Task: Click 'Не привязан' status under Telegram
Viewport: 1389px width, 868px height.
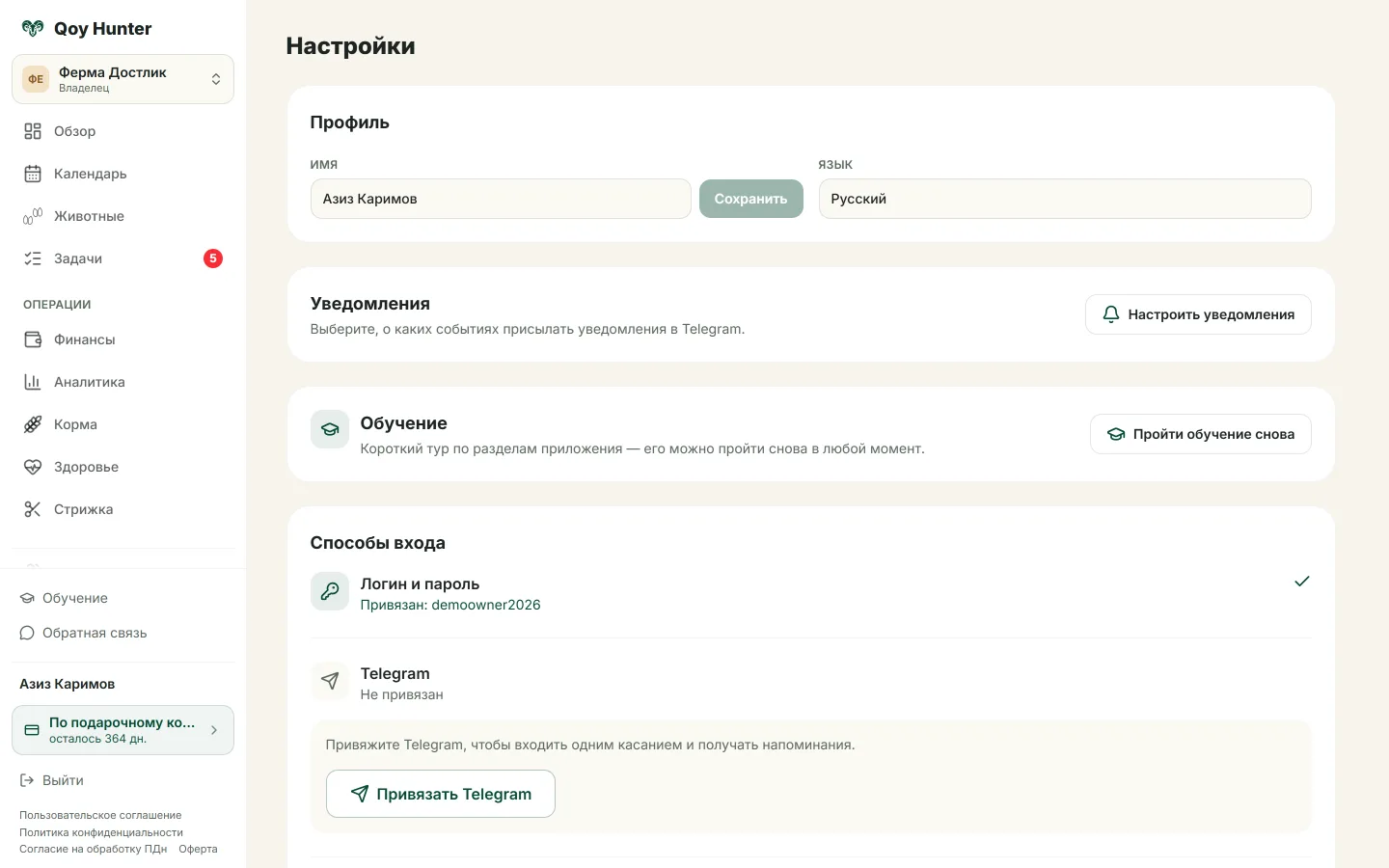Action: pos(401,694)
